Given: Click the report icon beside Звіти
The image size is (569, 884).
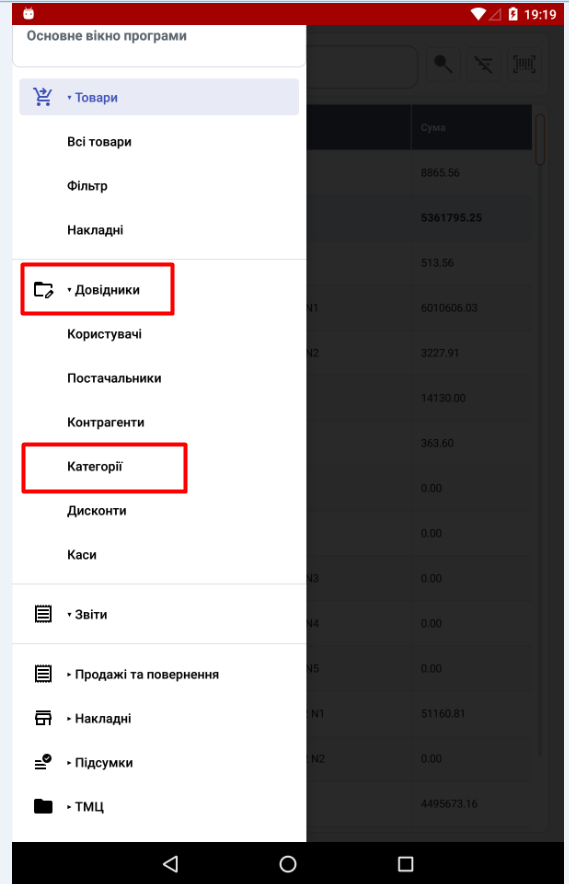Looking at the screenshot, I should [x=43, y=614].
